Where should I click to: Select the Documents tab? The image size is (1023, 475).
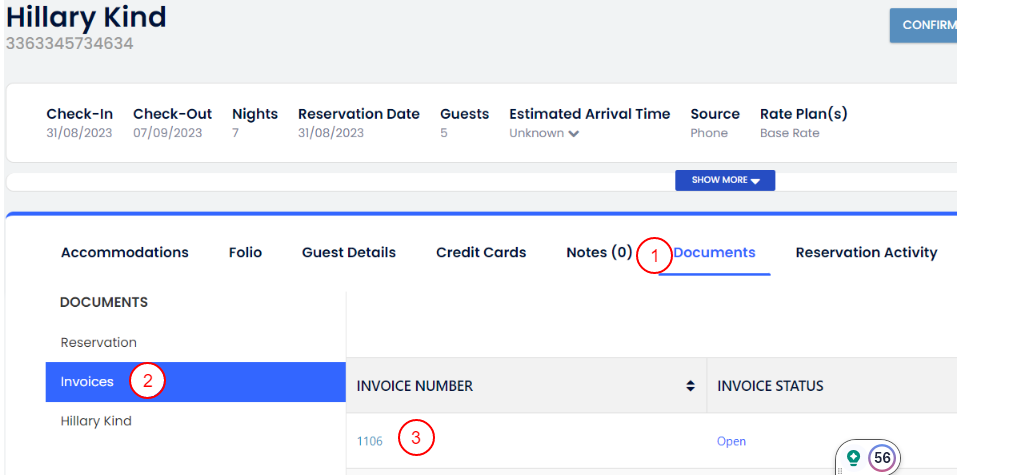[714, 253]
